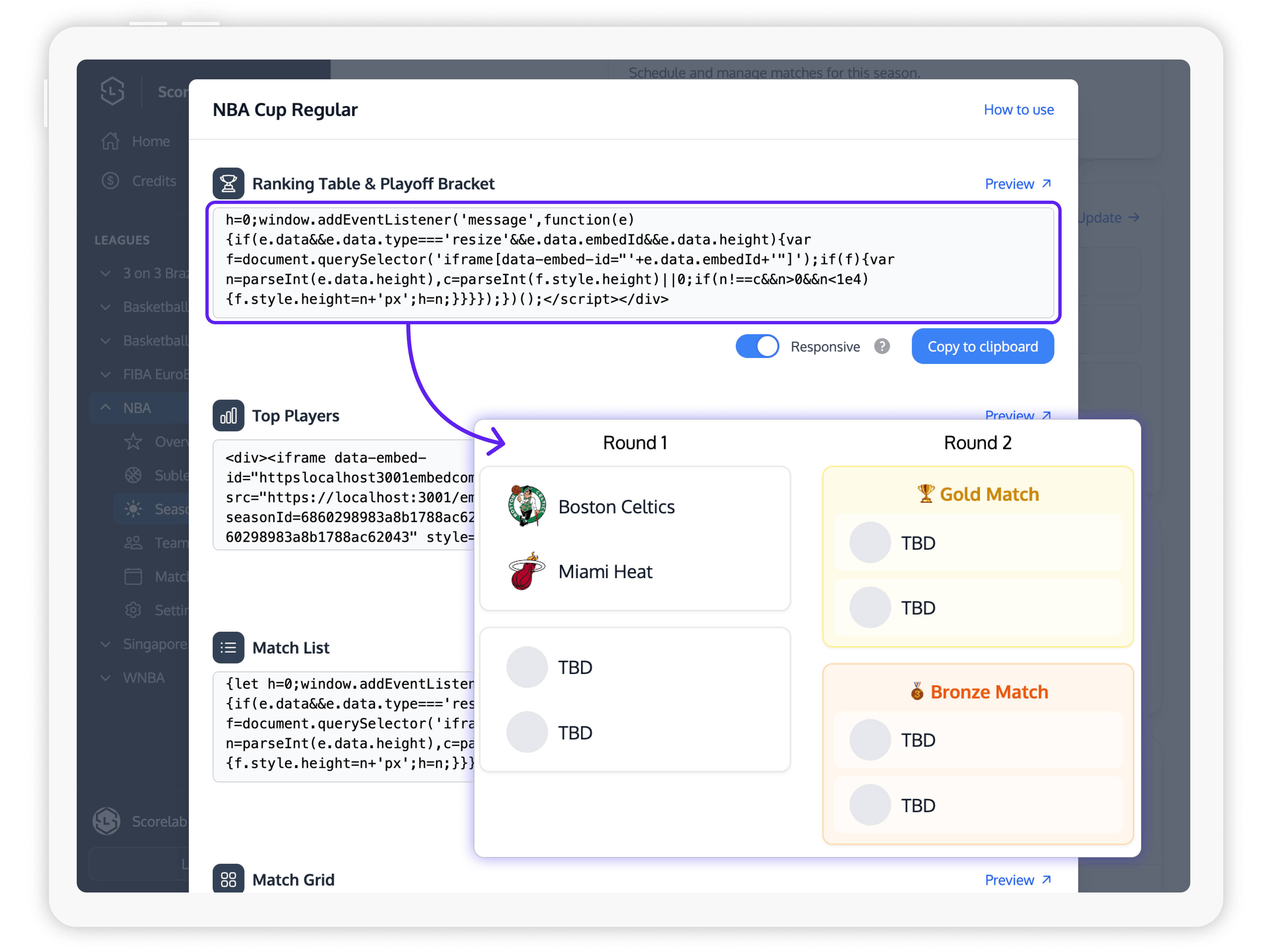Open Home via the house icon

[110, 141]
